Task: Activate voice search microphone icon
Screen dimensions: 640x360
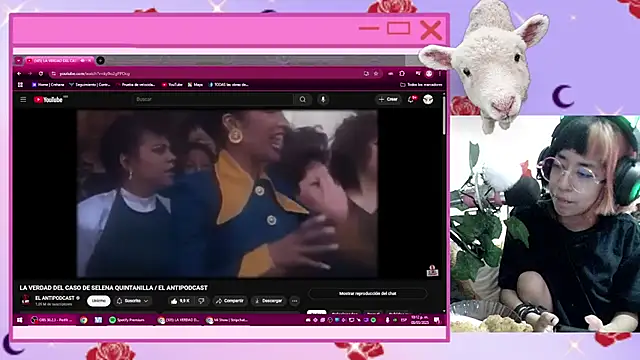Action: (323, 100)
